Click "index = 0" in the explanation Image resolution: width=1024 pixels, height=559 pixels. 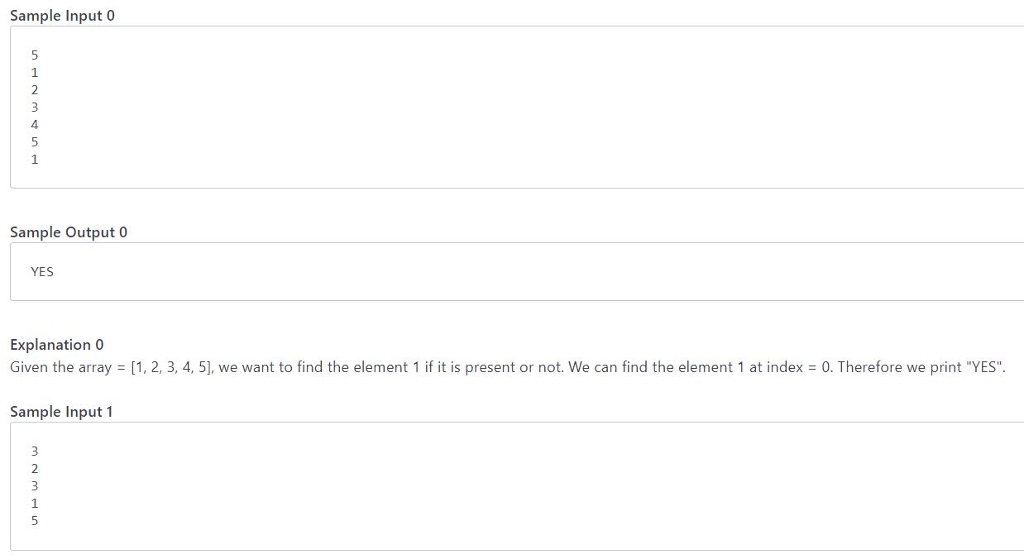click(x=799, y=368)
